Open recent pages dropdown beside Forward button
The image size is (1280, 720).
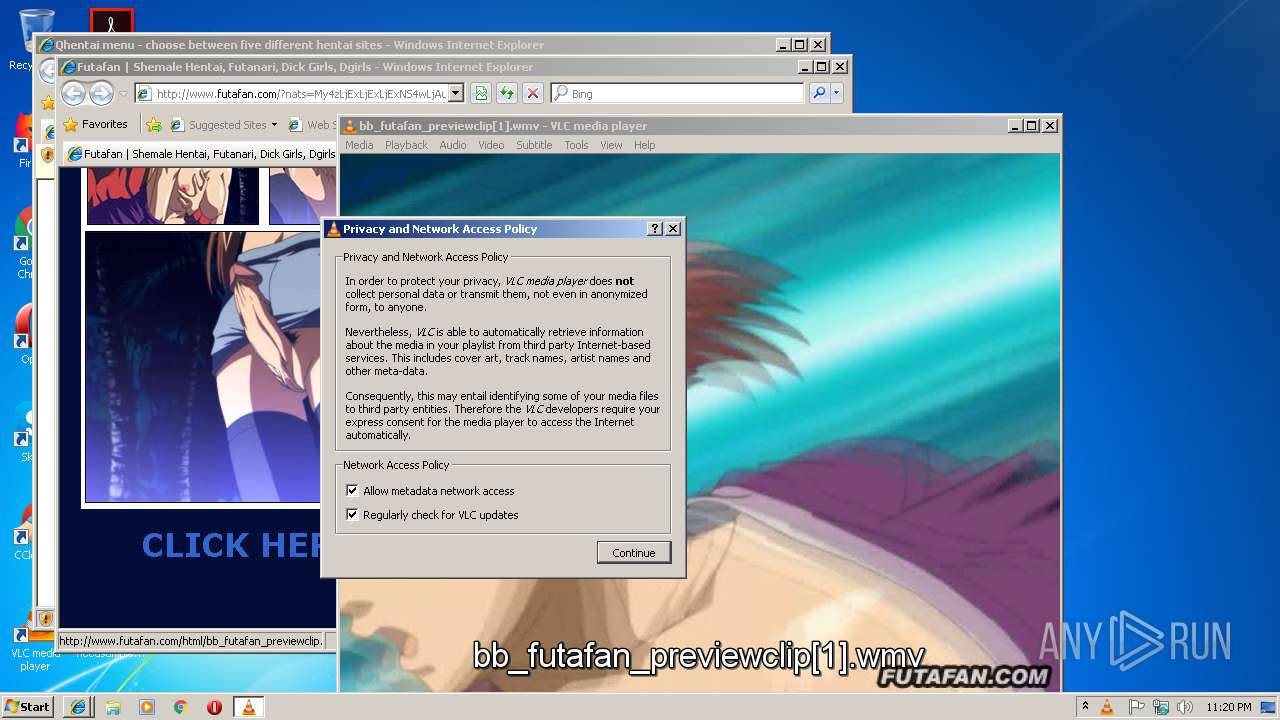click(123, 94)
